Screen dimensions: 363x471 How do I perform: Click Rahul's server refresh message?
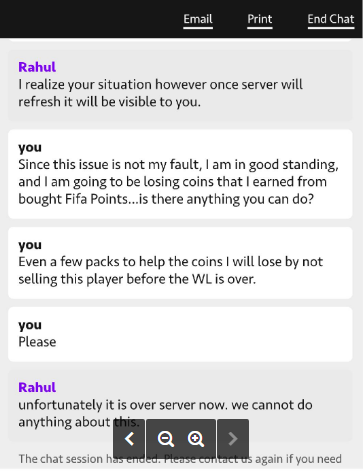[x=180, y=86]
